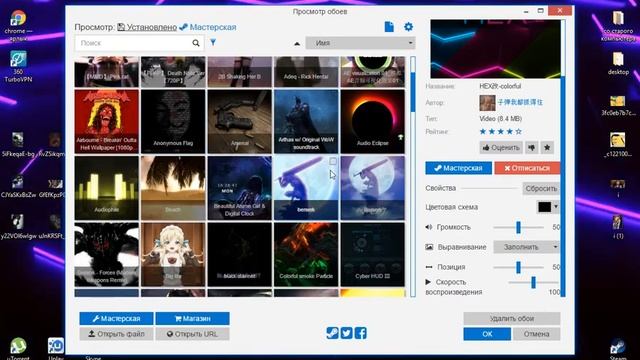Open the Steam social link icon

(332, 333)
